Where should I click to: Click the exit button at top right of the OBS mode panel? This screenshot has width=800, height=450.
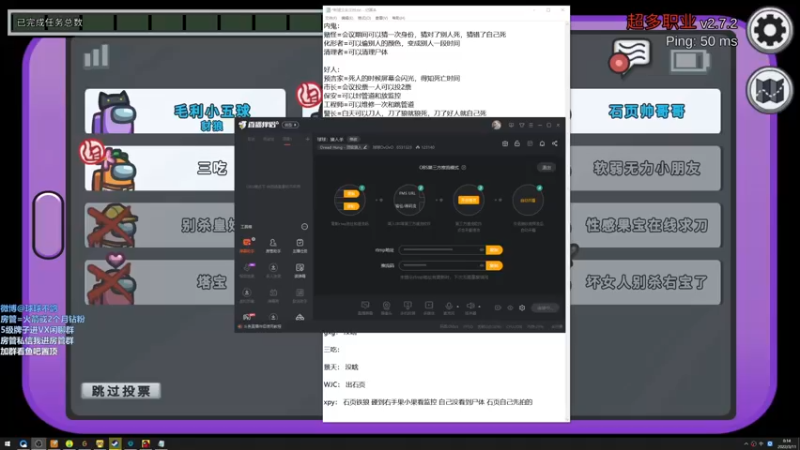coord(546,167)
